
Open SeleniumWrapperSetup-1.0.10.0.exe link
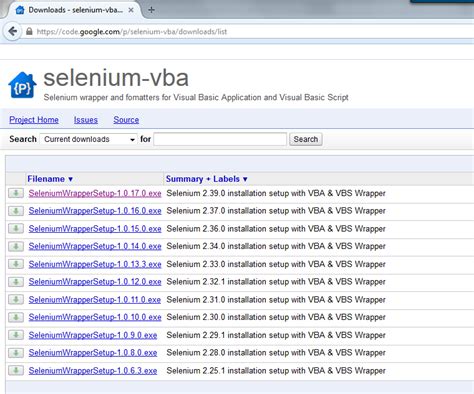tap(95, 317)
